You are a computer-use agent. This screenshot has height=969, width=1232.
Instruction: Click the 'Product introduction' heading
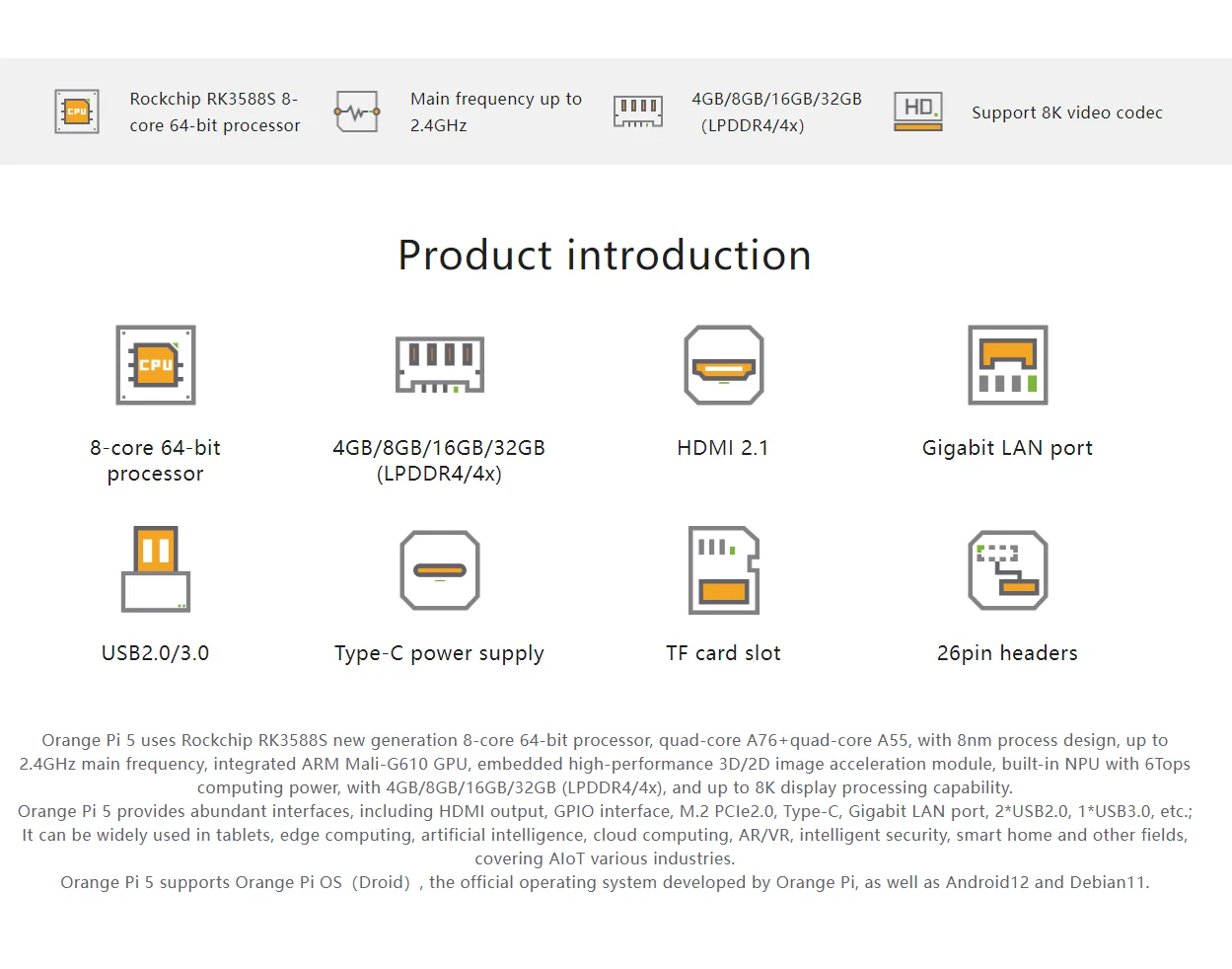pyautogui.click(x=605, y=256)
